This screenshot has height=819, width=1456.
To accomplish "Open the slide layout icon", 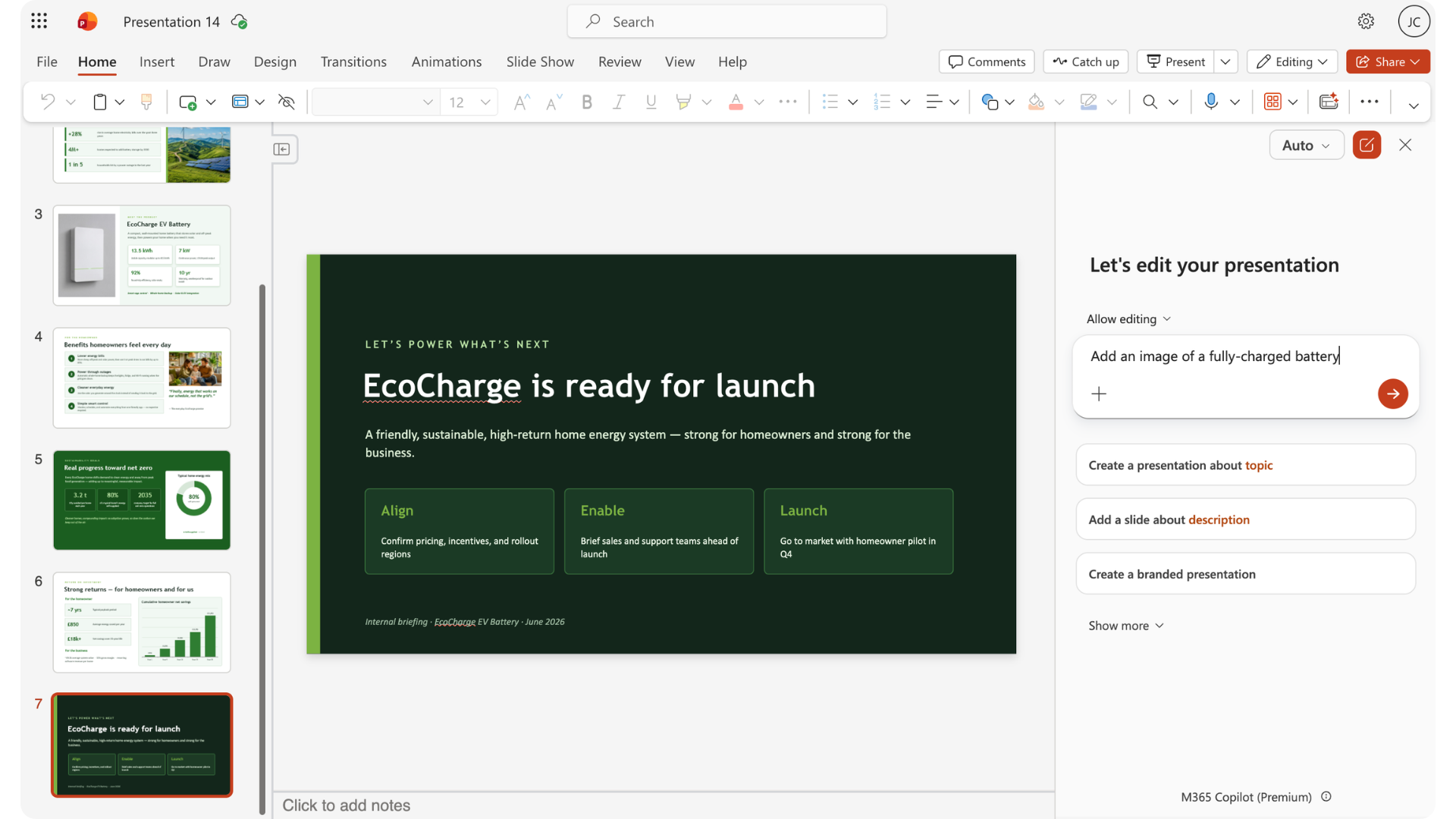I will coord(240,102).
